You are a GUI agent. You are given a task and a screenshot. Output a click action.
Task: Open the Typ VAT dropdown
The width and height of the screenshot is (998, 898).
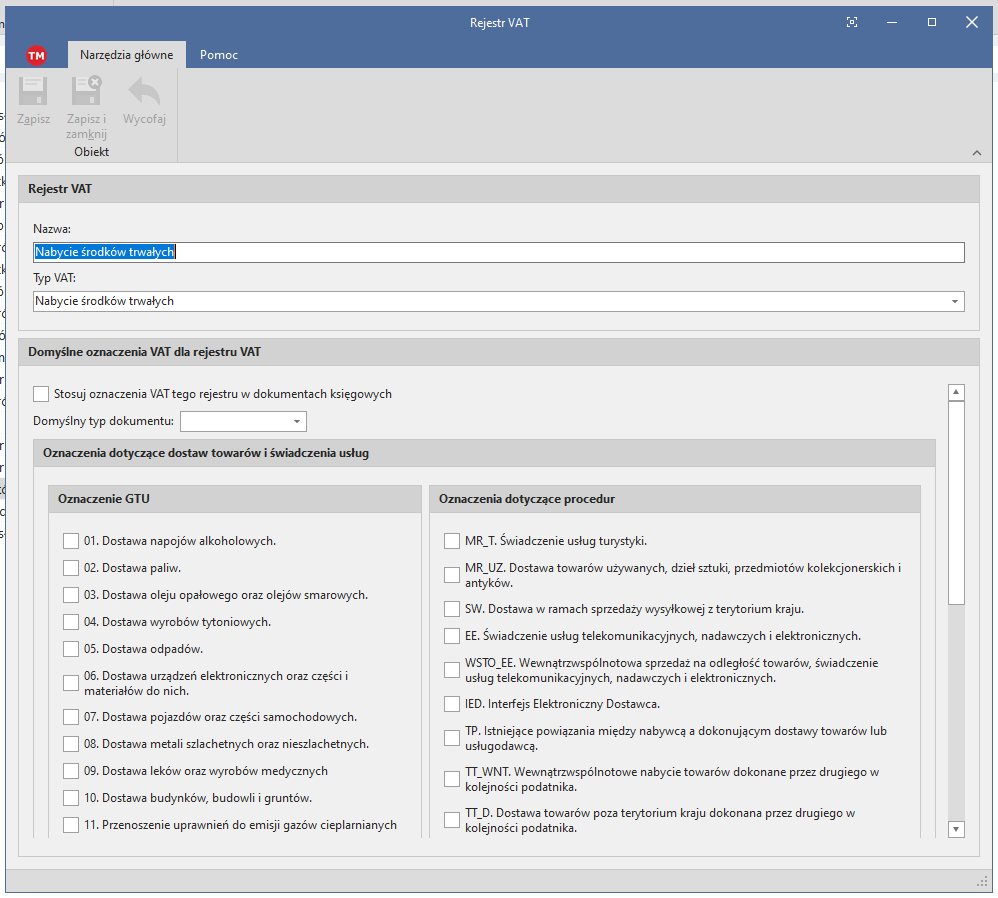pos(955,301)
